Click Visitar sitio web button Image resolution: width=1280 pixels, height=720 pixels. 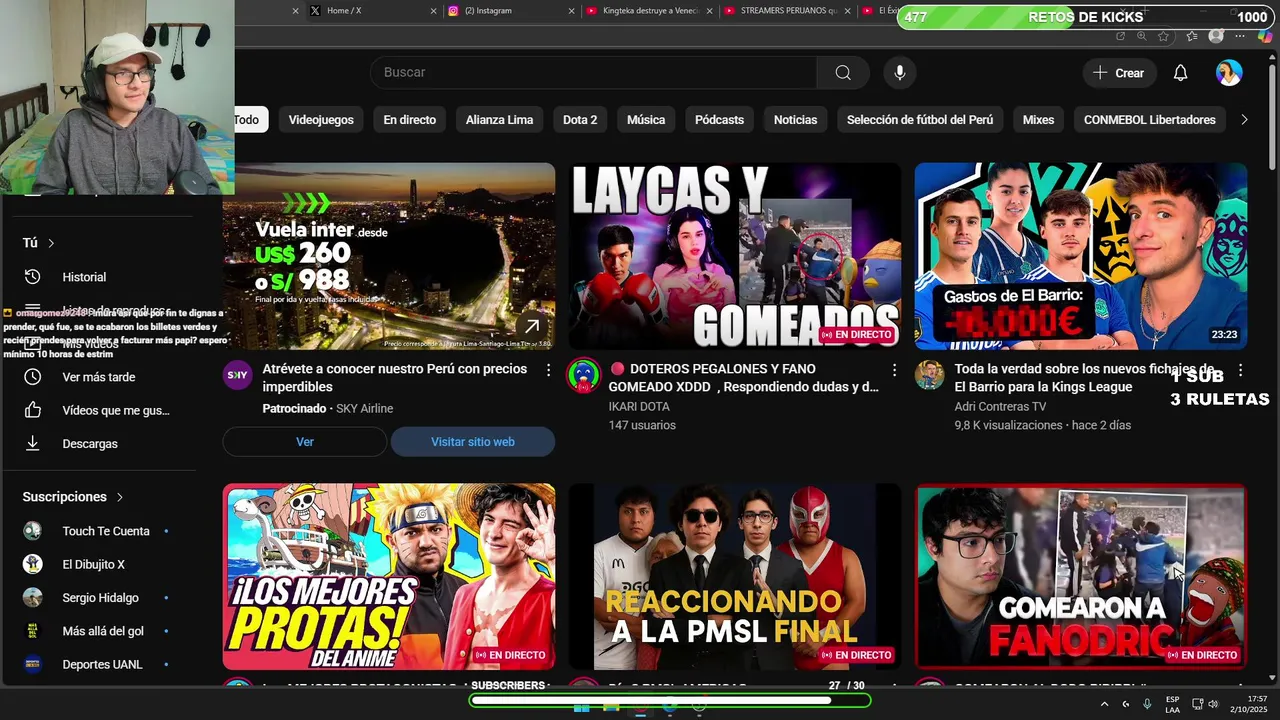[473, 442]
